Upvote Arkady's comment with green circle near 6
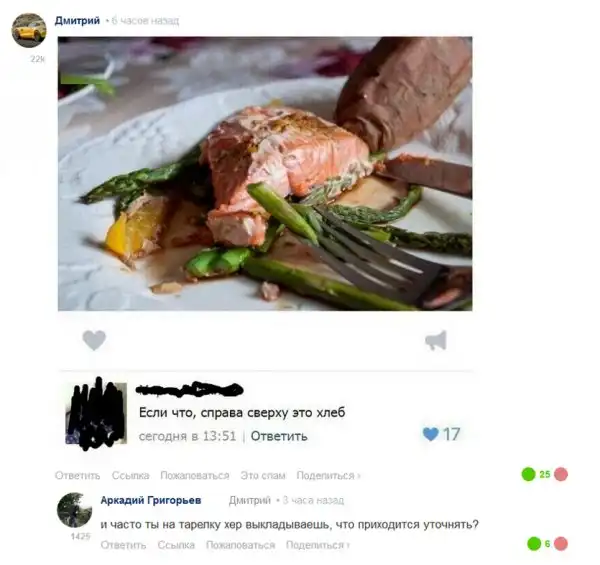Image resolution: width=600 pixels, height=565 pixels. [x=534, y=544]
